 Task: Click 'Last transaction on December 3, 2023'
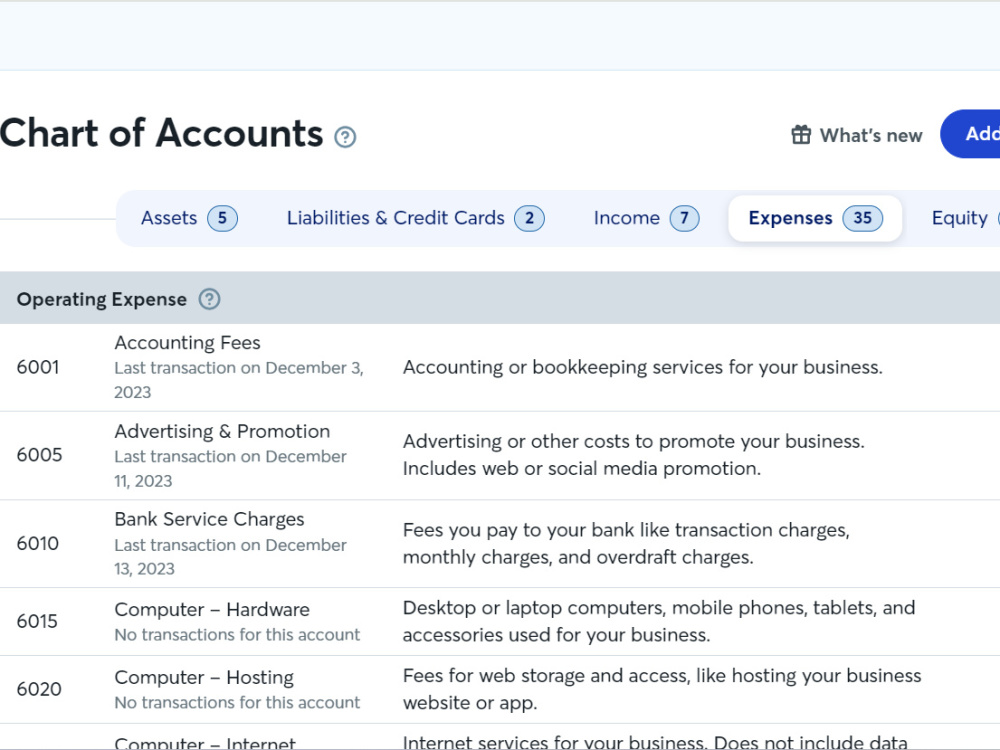[x=239, y=380]
